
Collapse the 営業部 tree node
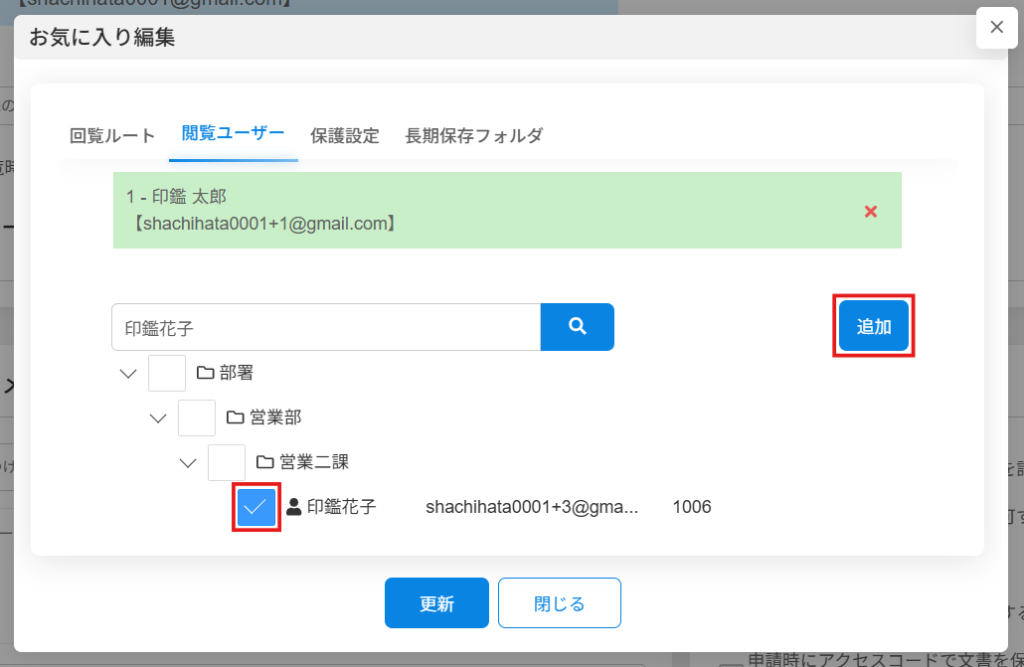158,417
